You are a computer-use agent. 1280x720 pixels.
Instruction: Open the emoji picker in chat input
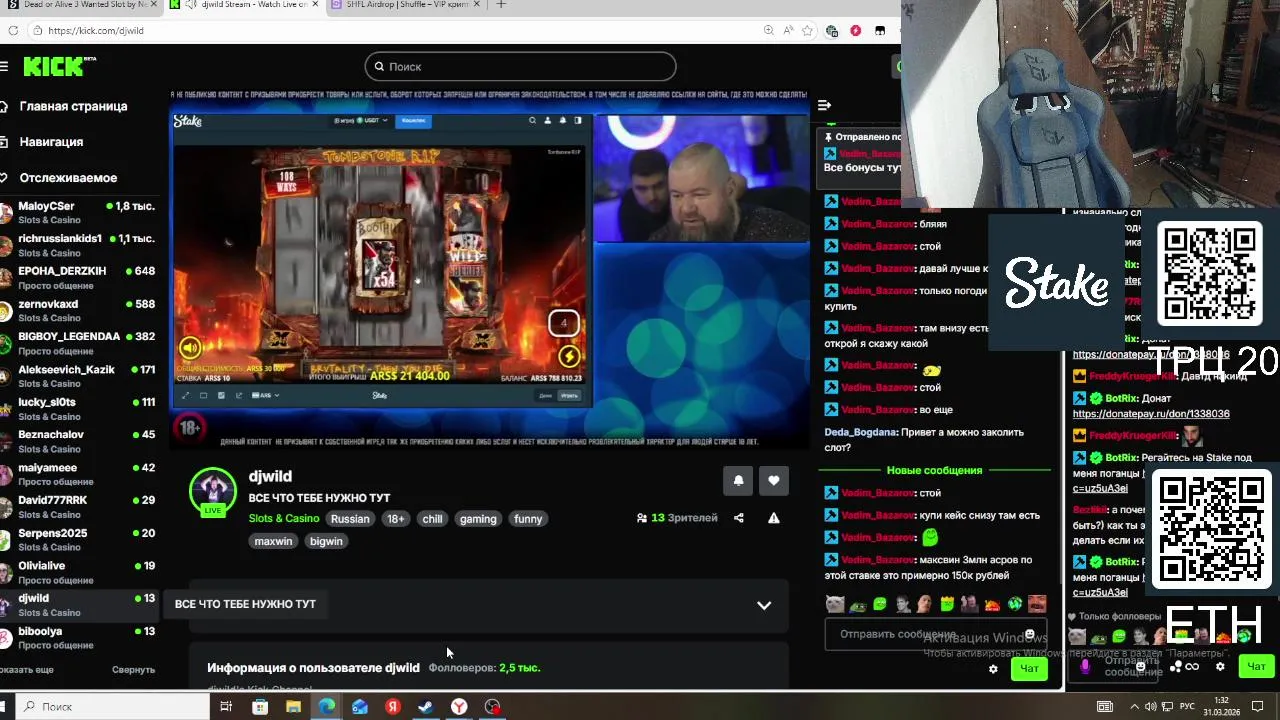tap(1029, 634)
